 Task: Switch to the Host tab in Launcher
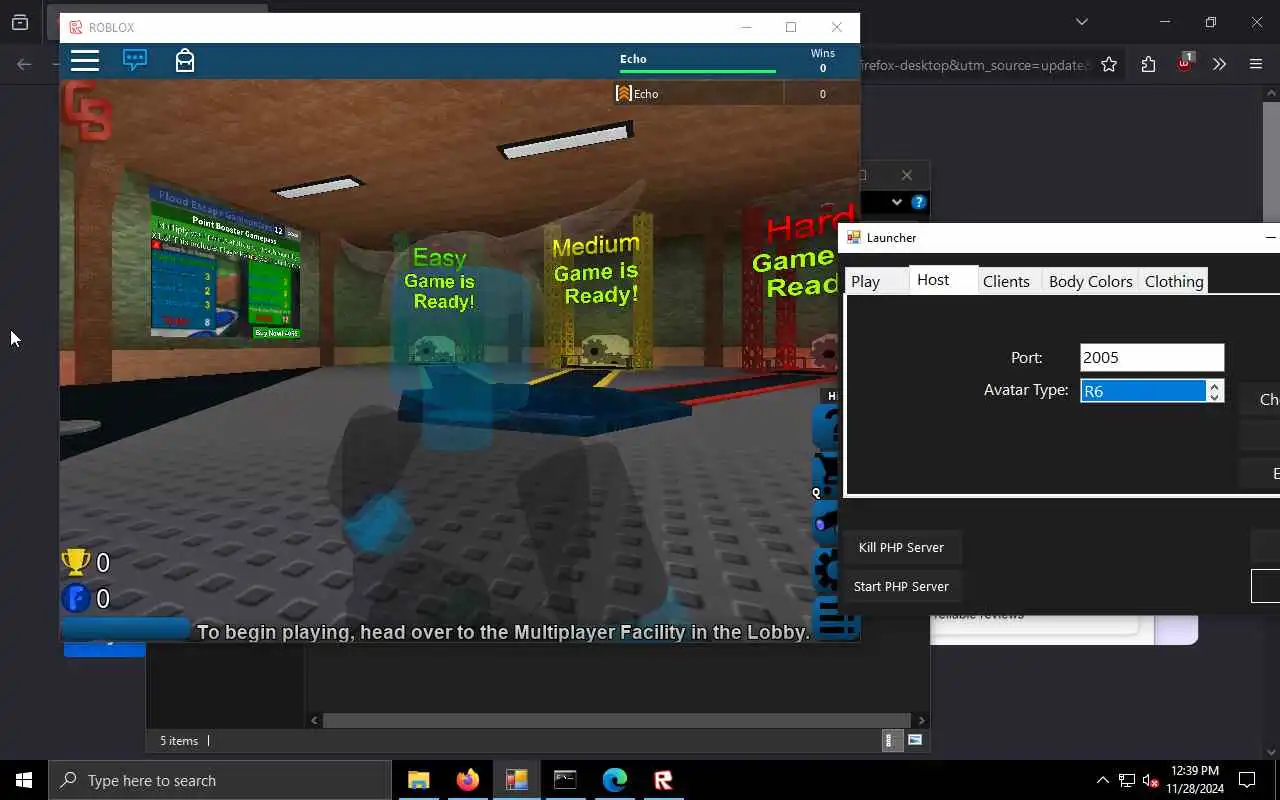click(x=943, y=279)
